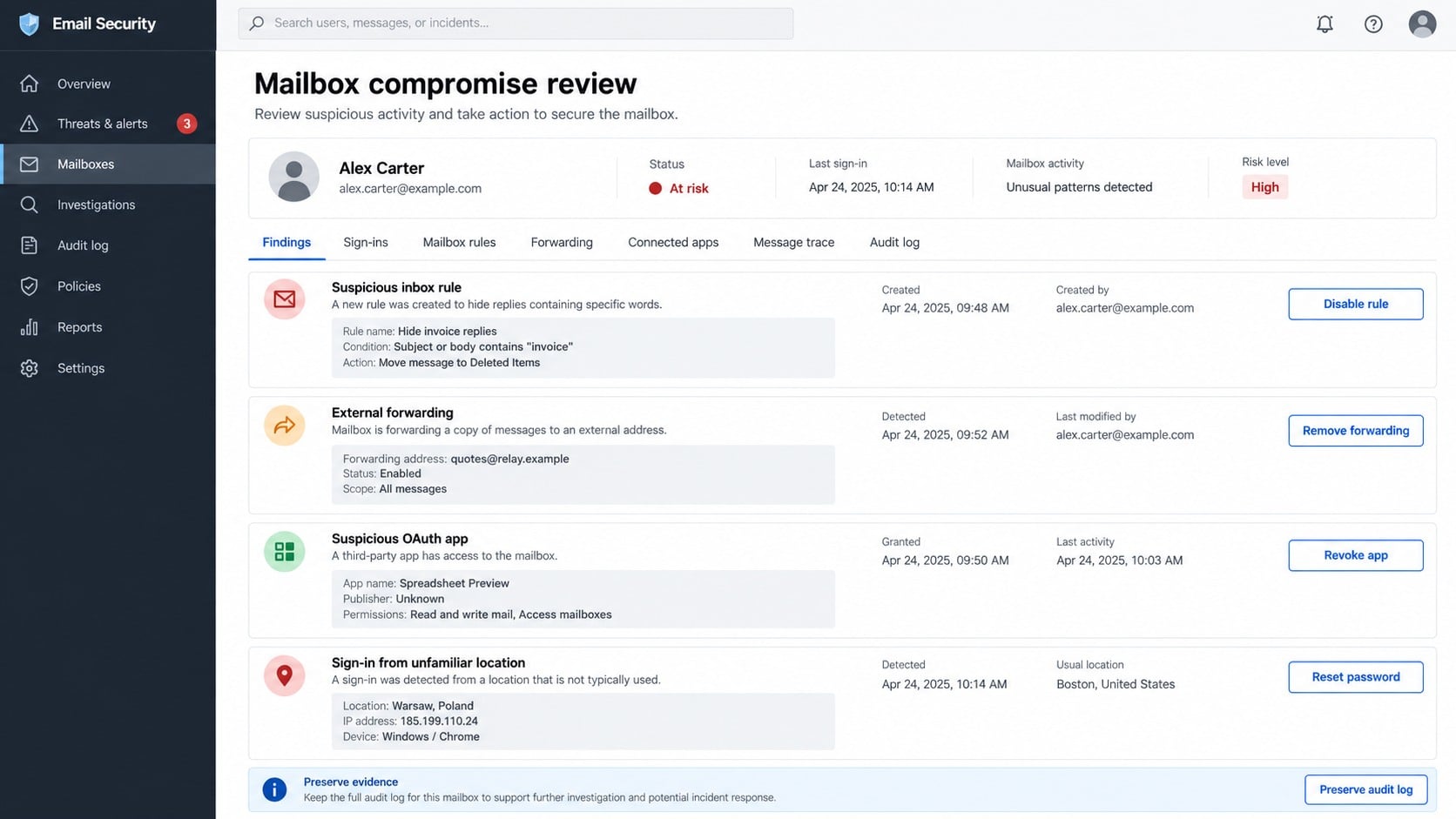Click permissions 'Read and write mail, Access mailboxes'
The height and width of the screenshot is (819, 1456).
pyautogui.click(x=510, y=614)
